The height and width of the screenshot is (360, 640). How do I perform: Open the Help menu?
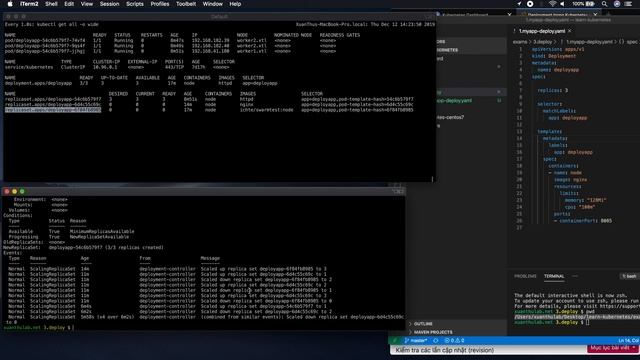(235, 4)
